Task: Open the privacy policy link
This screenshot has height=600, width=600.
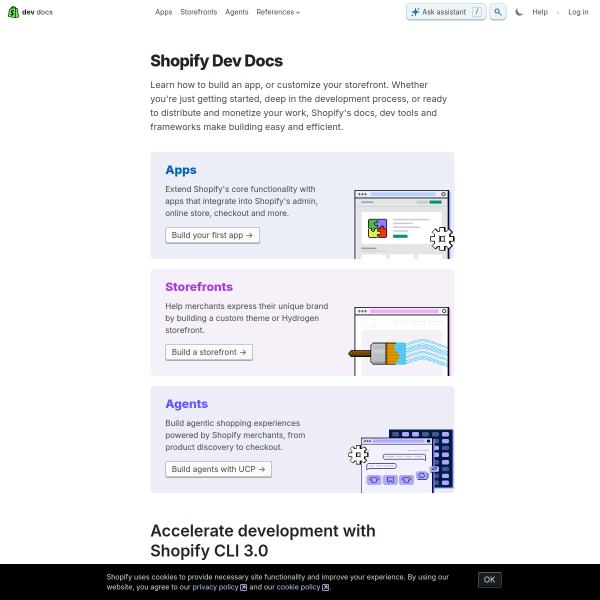Action: [x=215, y=587]
